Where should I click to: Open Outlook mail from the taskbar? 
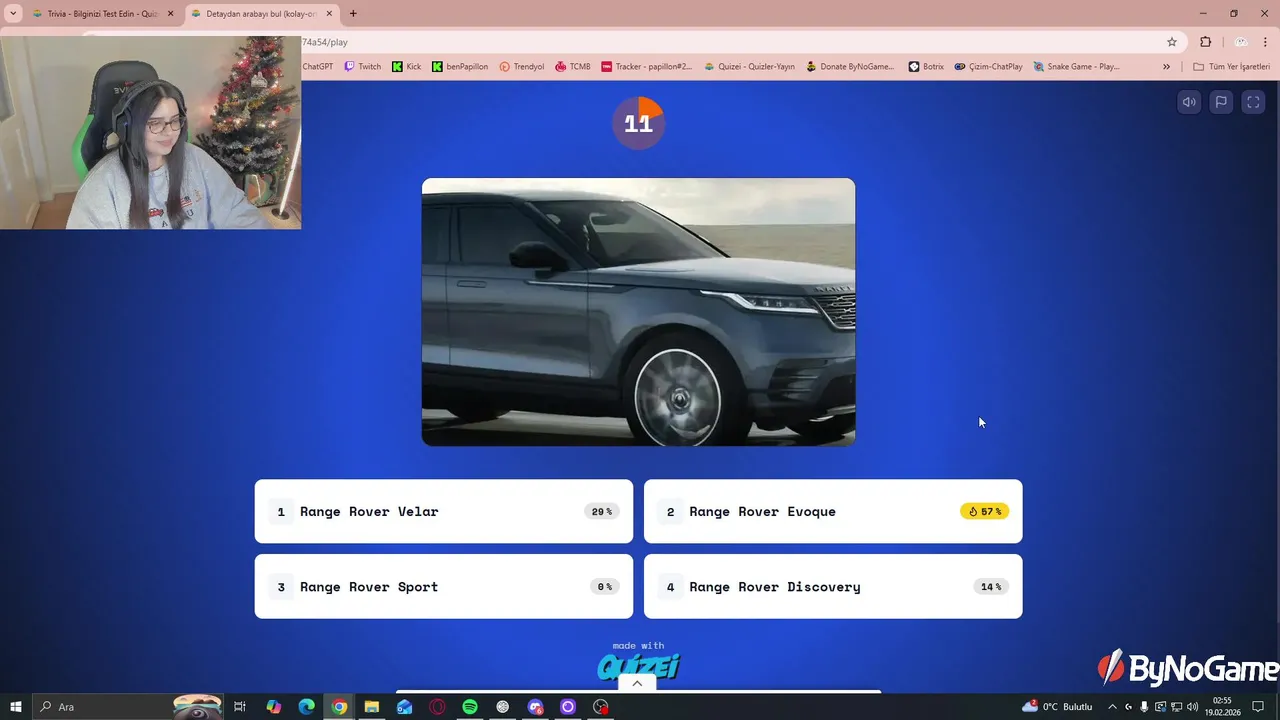point(405,707)
